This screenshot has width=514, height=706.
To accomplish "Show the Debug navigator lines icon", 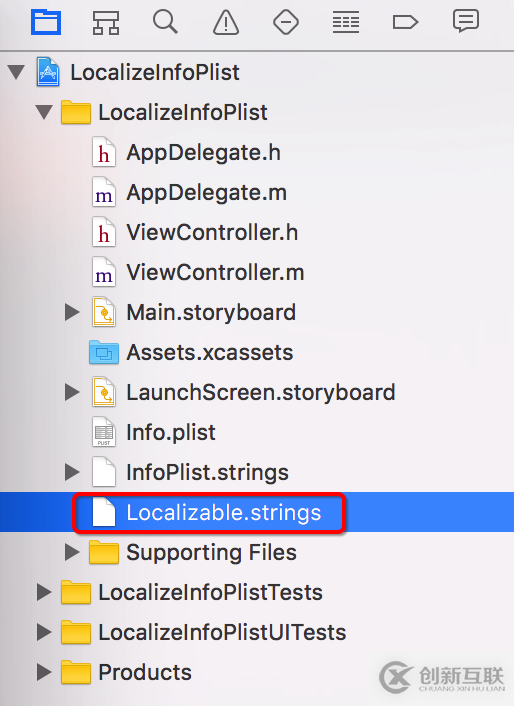I will coord(346,23).
